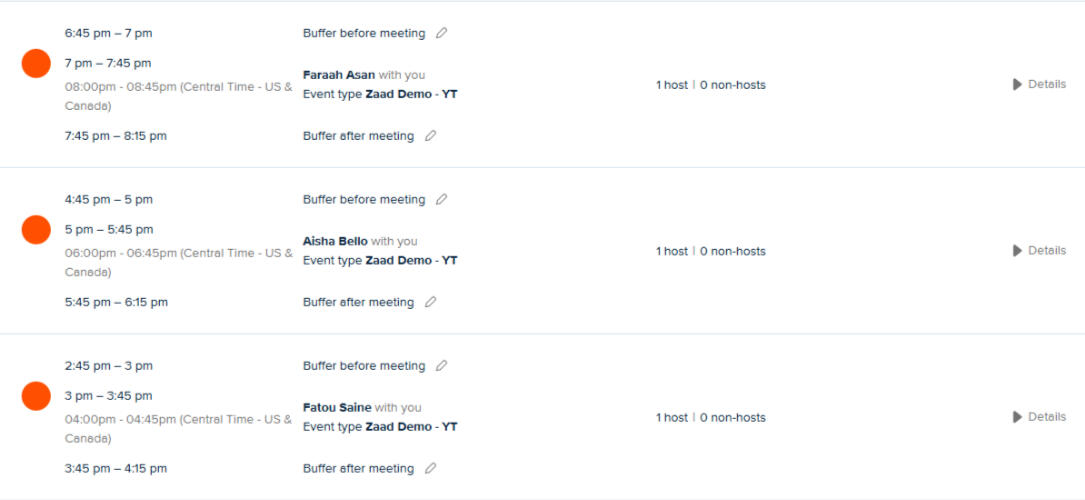Expand Details for Aisha Bello meeting
The width and height of the screenshot is (1085, 500).
pyautogui.click(x=1039, y=250)
